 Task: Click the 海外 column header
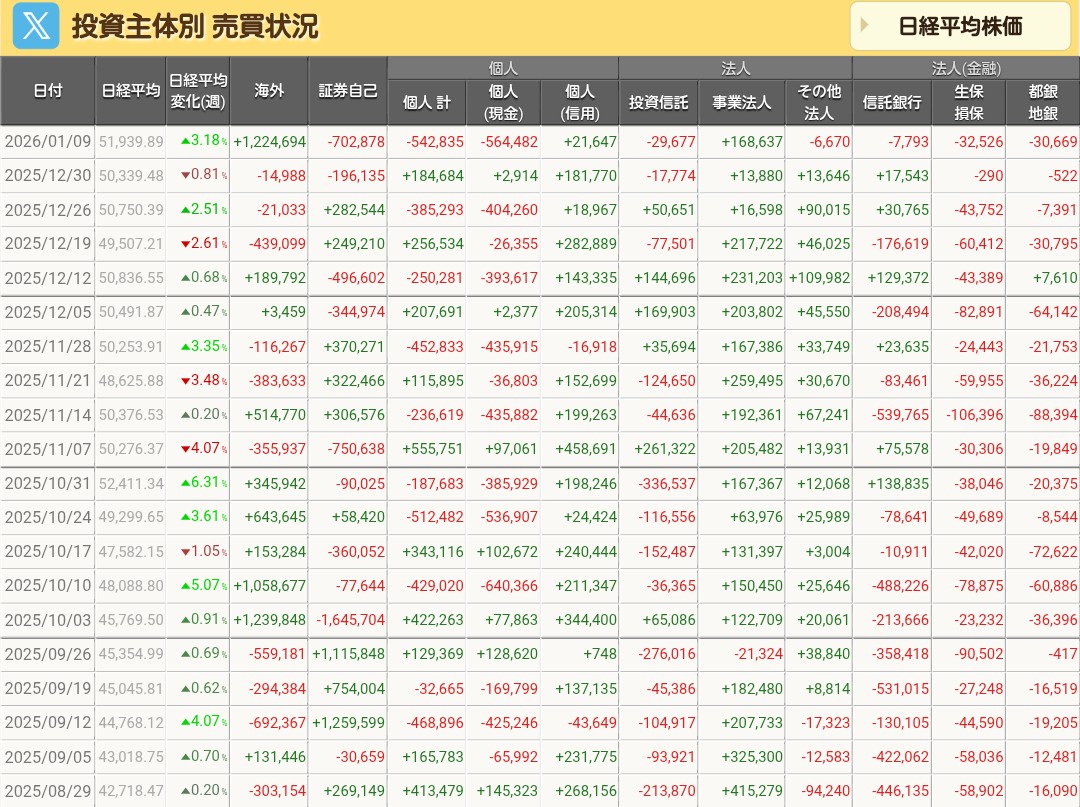269,91
